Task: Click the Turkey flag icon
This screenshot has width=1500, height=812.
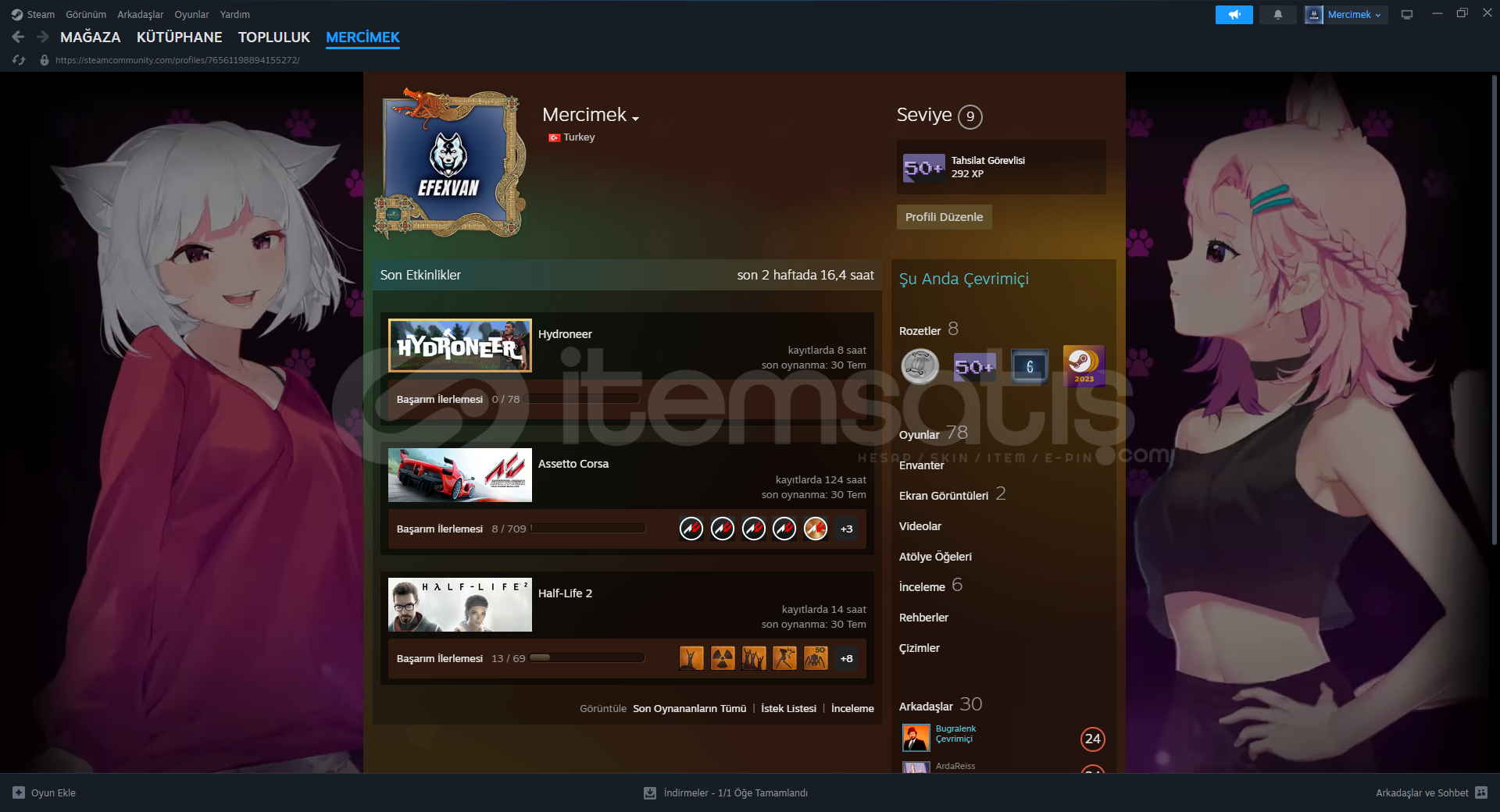Action: click(554, 137)
